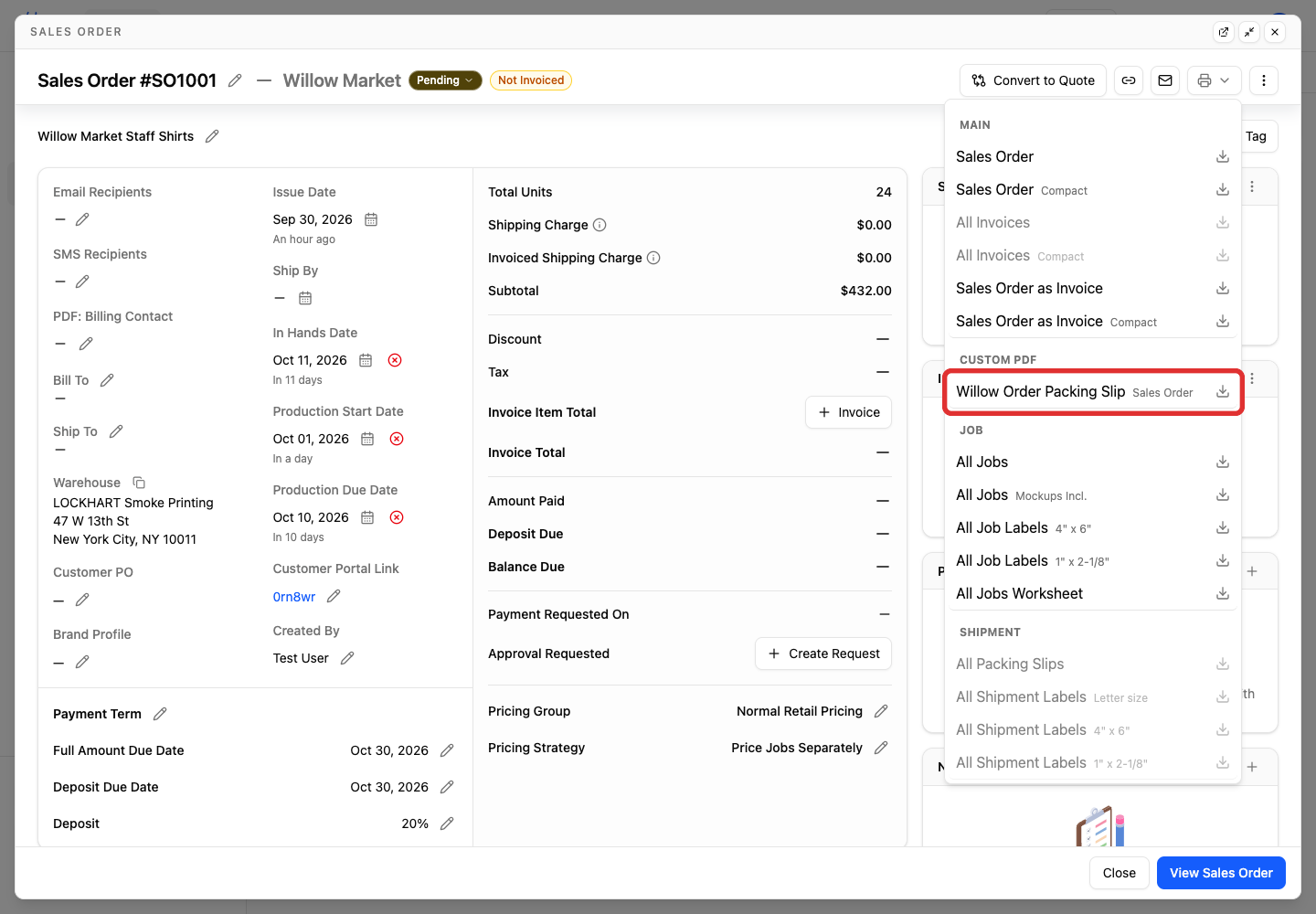
Task: Open the email envelope icon button
Action: 1165,80
